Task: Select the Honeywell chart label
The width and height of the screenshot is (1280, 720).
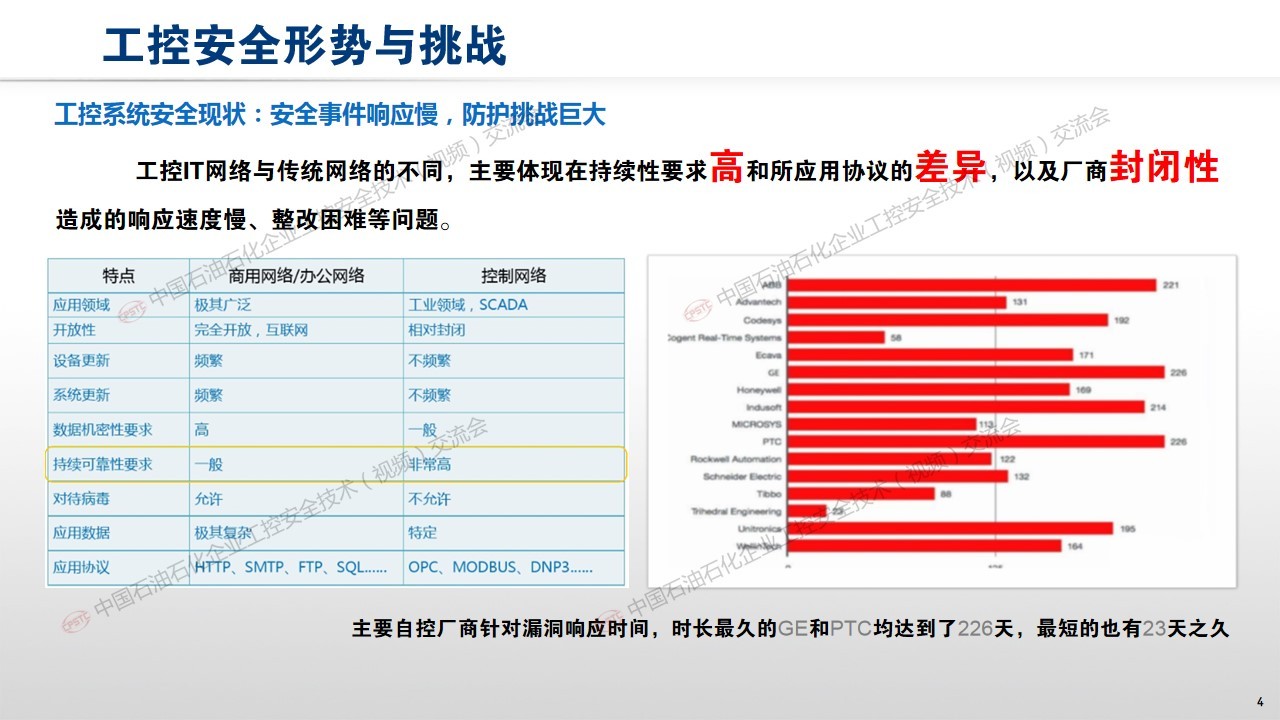Action: tap(759, 389)
